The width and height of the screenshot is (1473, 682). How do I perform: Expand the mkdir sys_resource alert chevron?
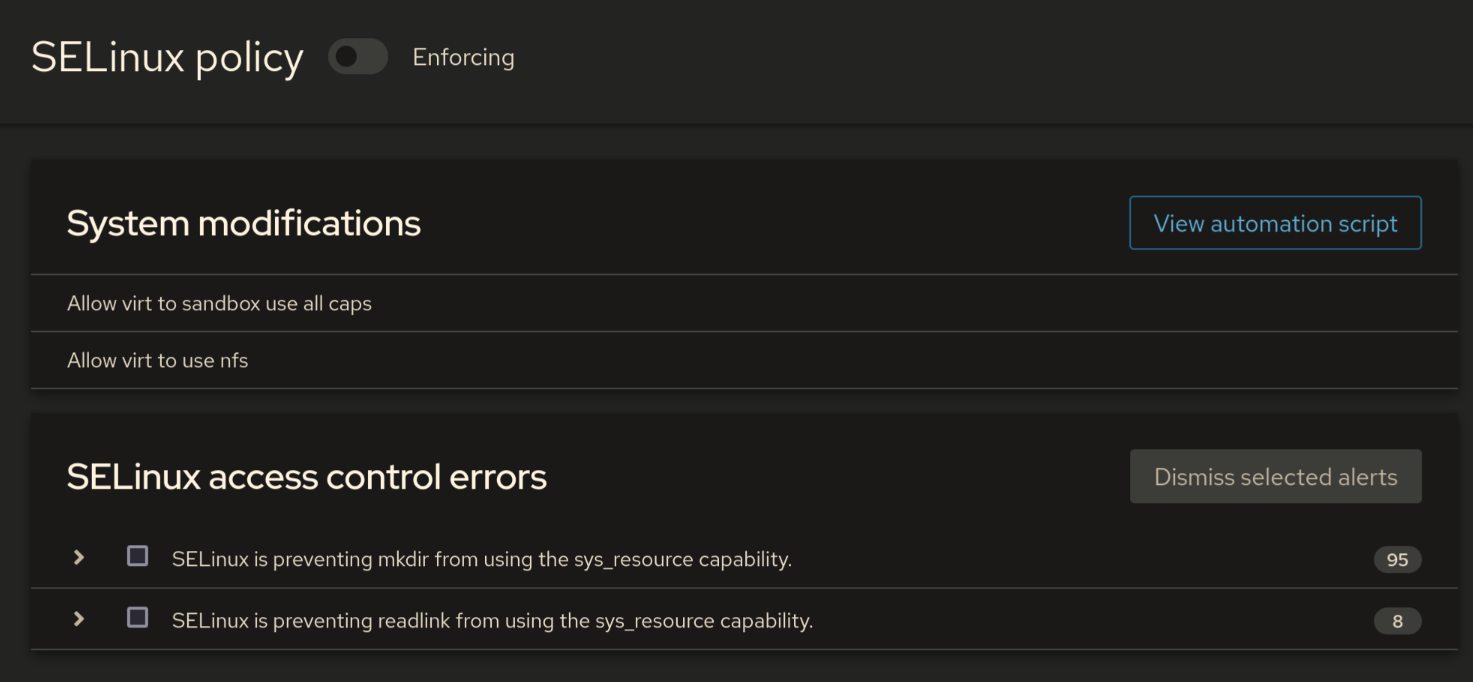pos(79,557)
